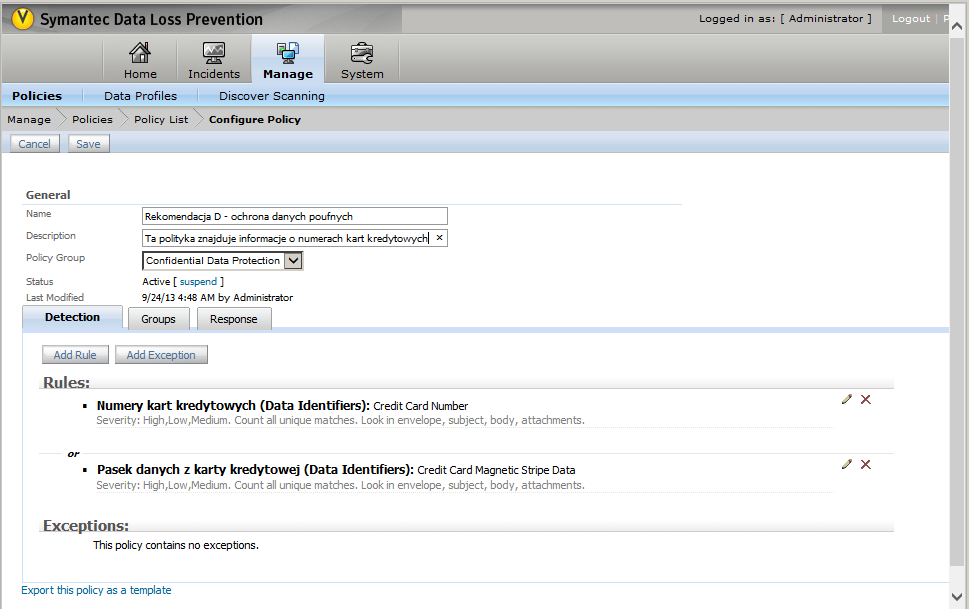Open Data Profiles submenu
The image size is (969, 609).
[x=140, y=96]
